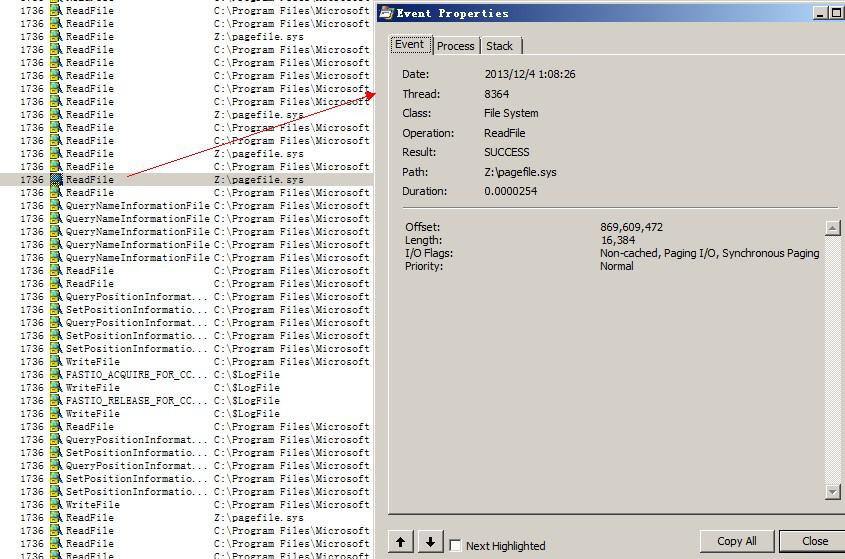The height and width of the screenshot is (559, 845).
Task: Maximize the Event Properties window
Action: (x=836, y=13)
